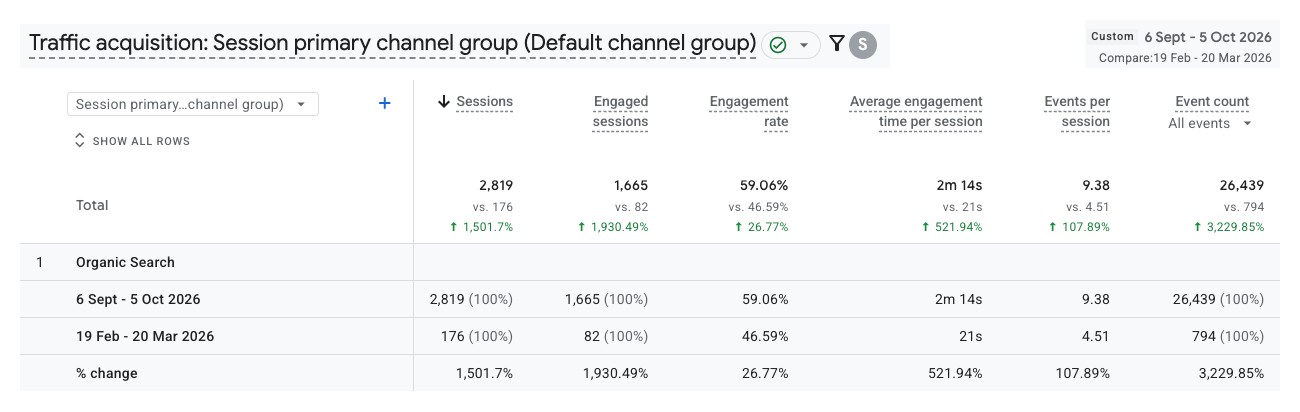Click the Organic Search row label

pyautogui.click(x=125, y=262)
